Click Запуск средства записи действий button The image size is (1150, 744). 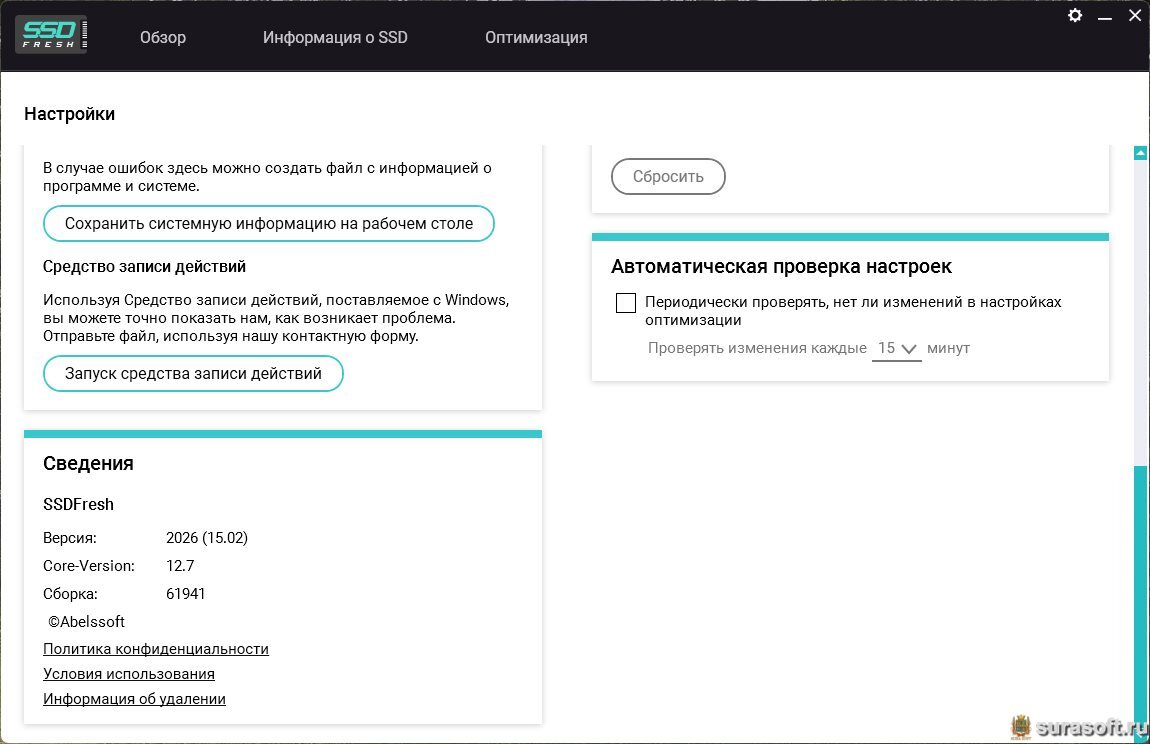pos(193,373)
